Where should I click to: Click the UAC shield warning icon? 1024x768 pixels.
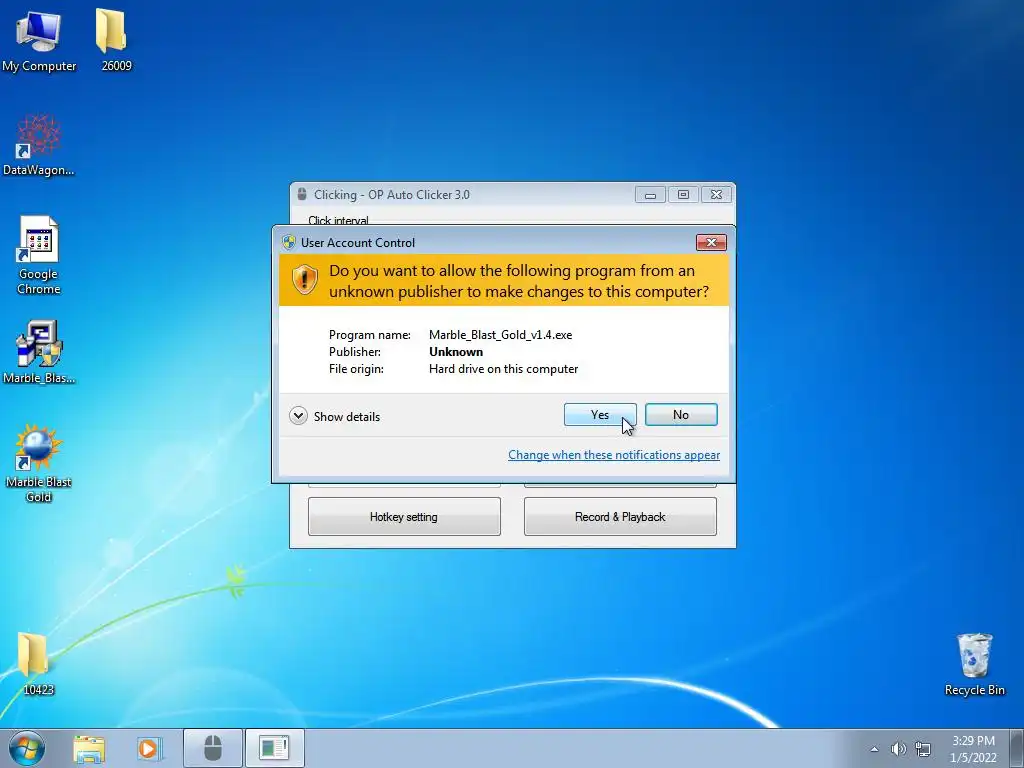[304, 280]
